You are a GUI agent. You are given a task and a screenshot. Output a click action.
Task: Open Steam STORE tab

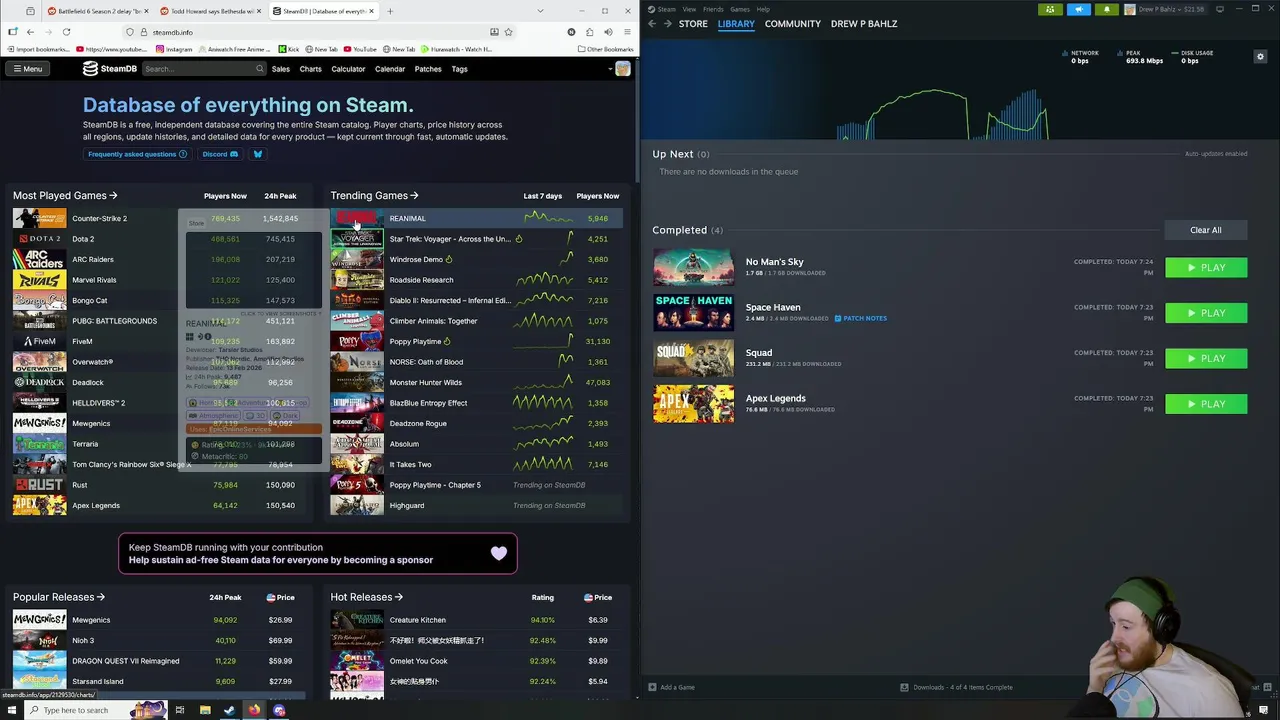point(693,24)
